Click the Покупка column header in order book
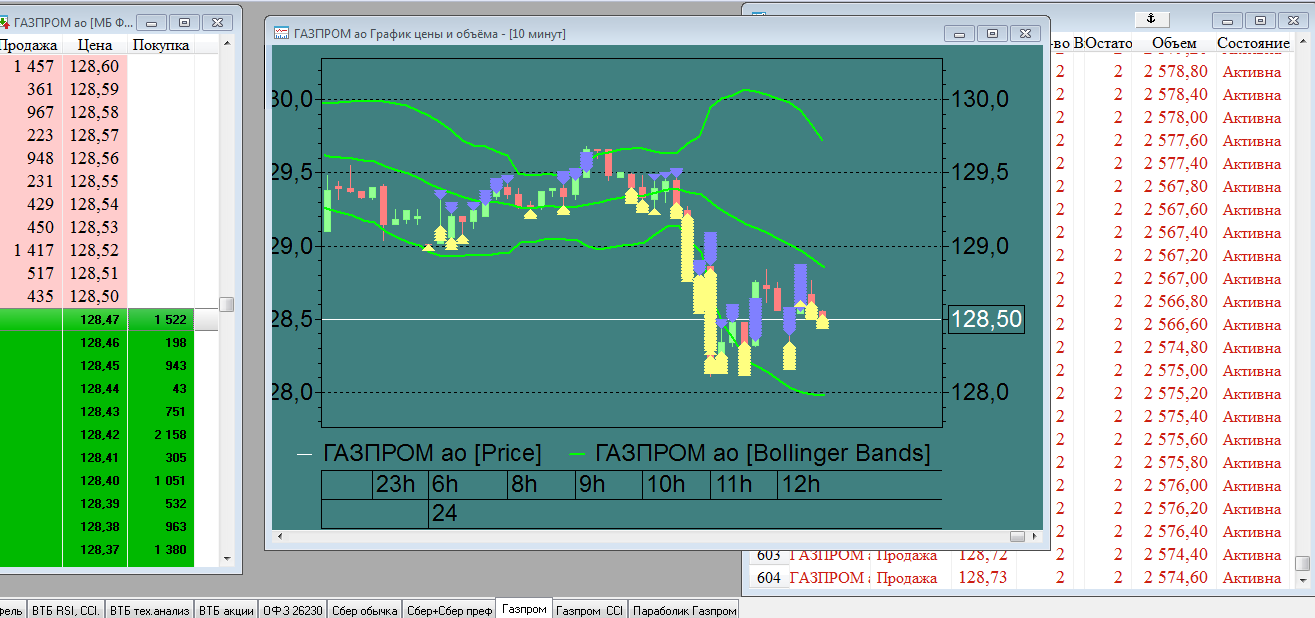1315x618 pixels. tap(160, 45)
